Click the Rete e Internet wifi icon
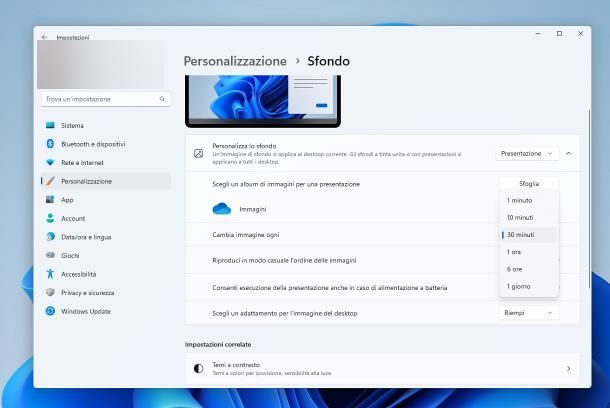 (x=50, y=162)
